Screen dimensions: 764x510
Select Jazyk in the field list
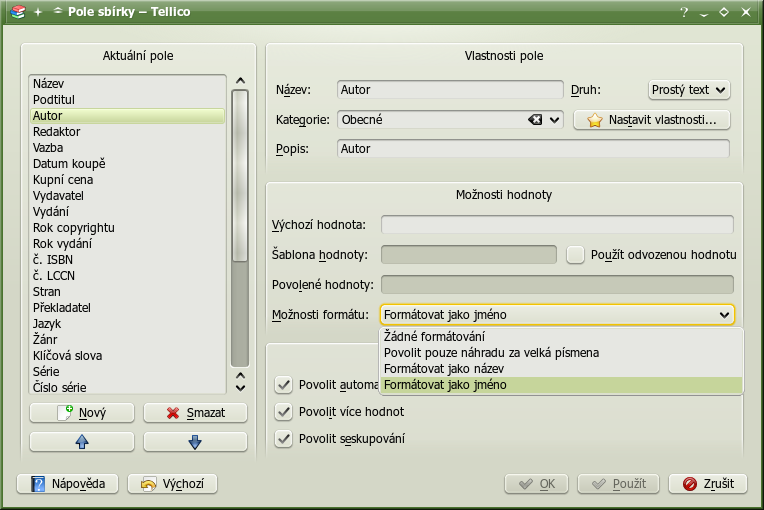[127, 324]
